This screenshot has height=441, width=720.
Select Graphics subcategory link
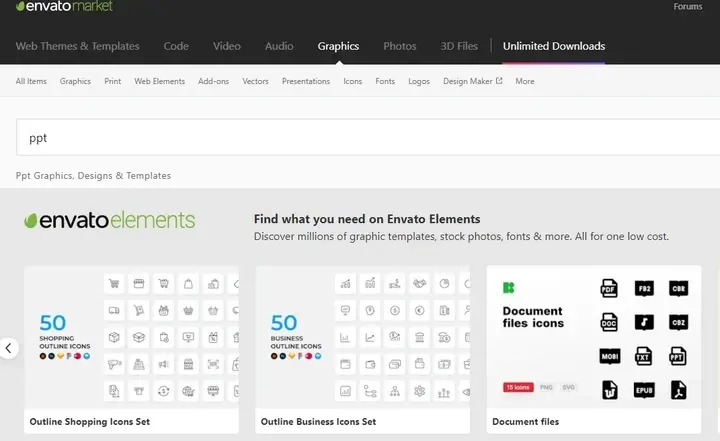point(75,81)
